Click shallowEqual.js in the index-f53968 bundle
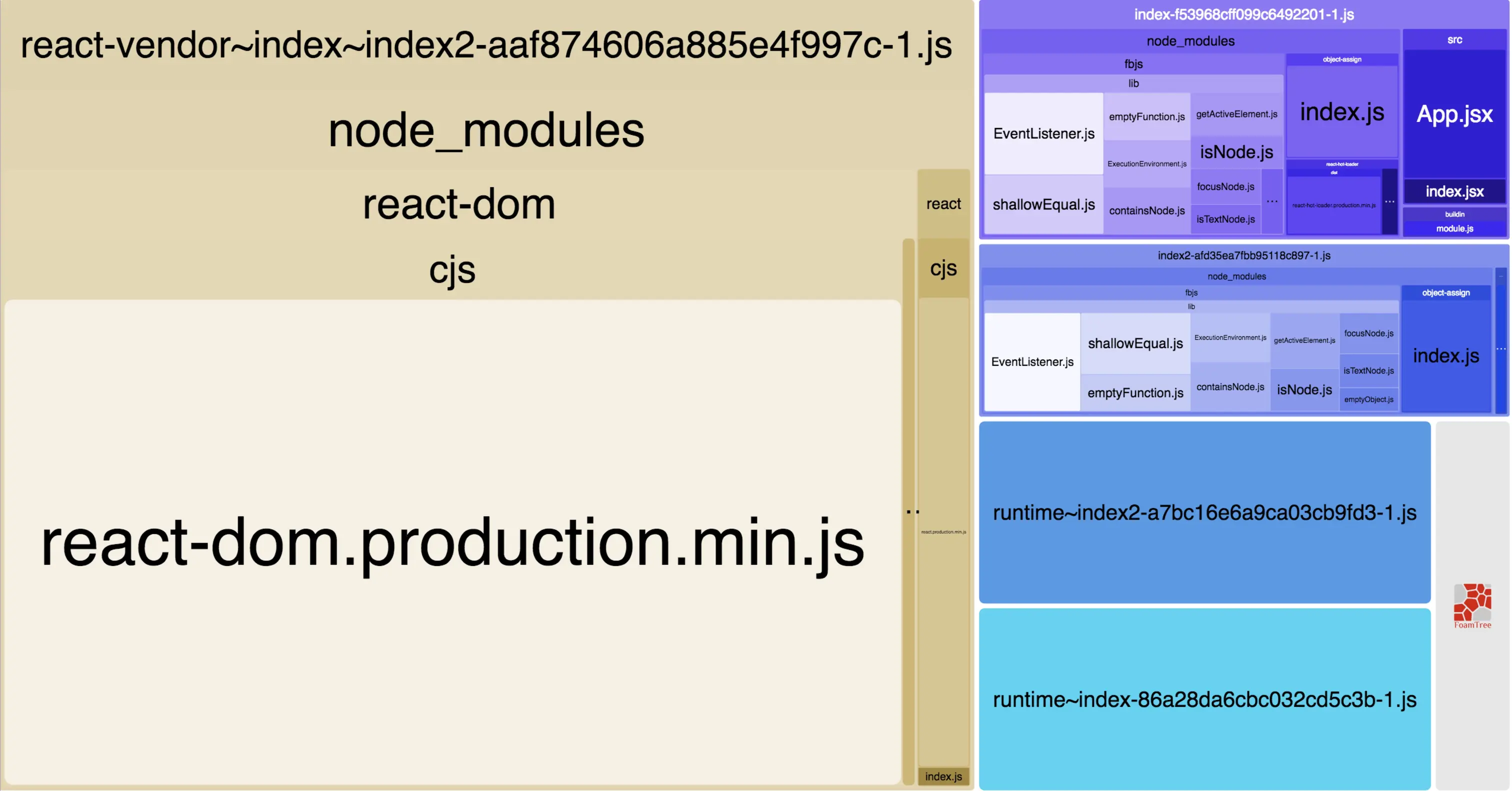This screenshot has width=1512, height=791. [x=1043, y=204]
